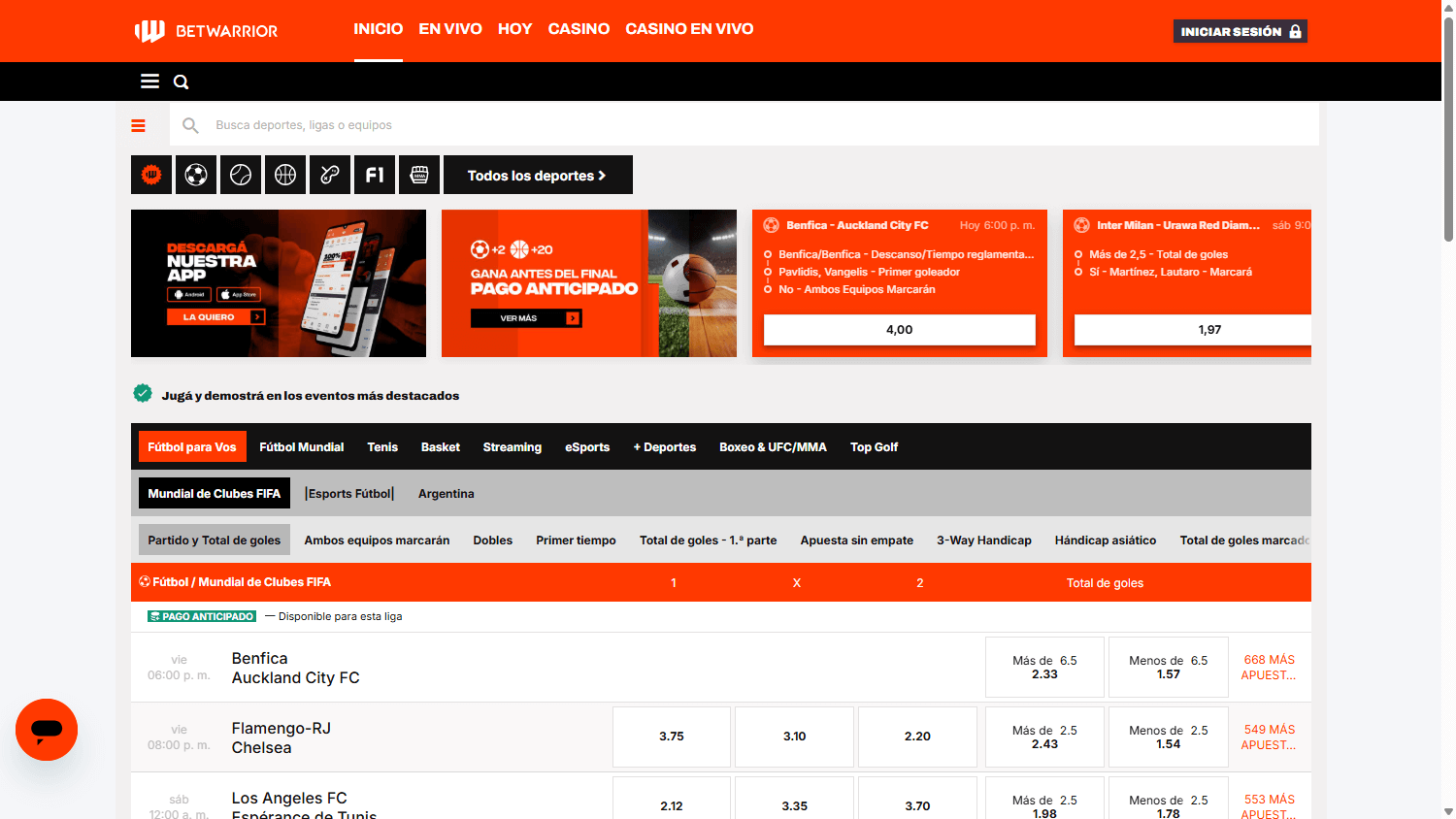The image size is (1456, 819).
Task: Select the fútbol sport icon
Action: coord(196,175)
